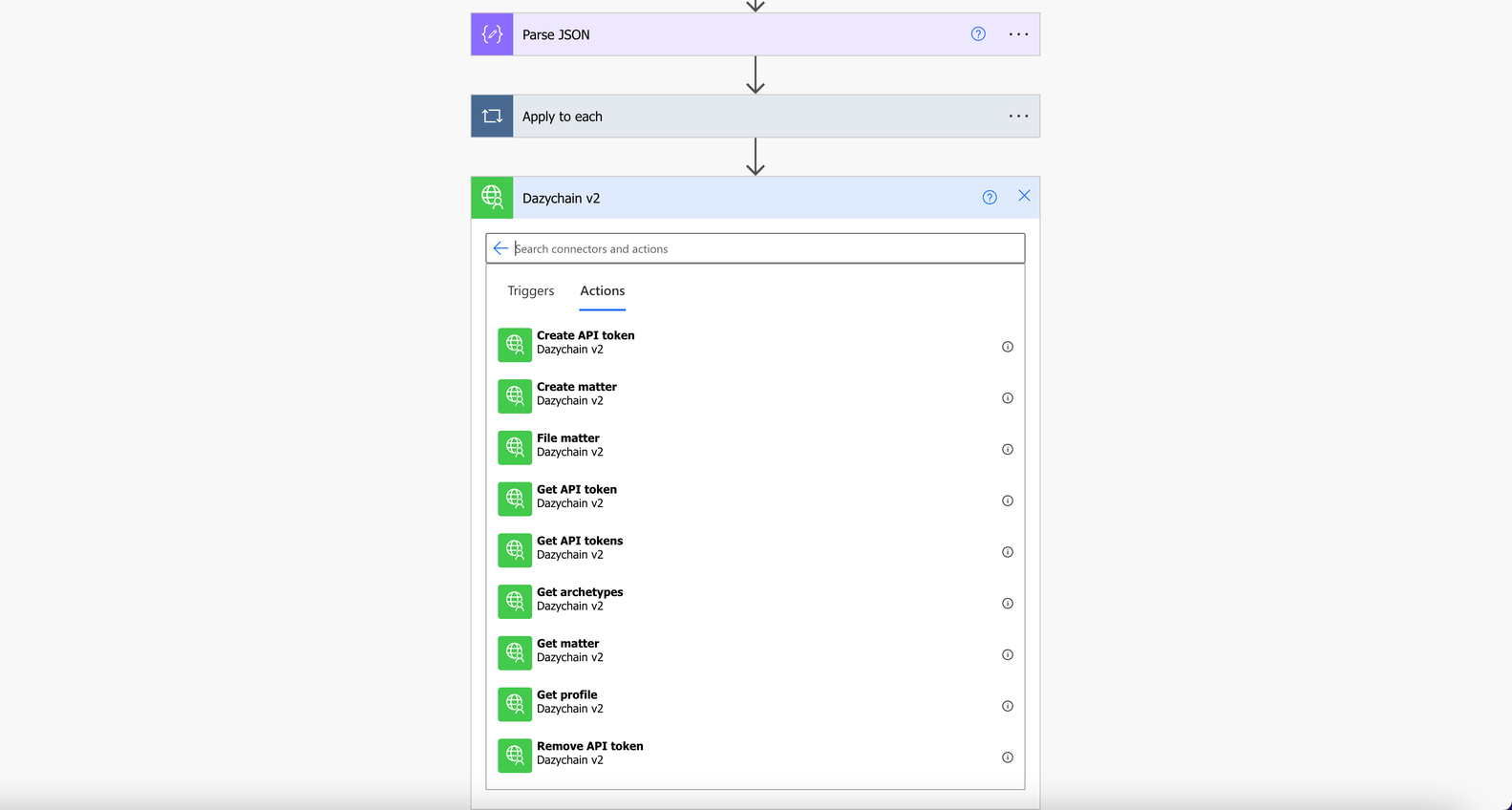Screen dimensions: 1512x810
Task: Select the Create matter action
Action: pos(756,395)
